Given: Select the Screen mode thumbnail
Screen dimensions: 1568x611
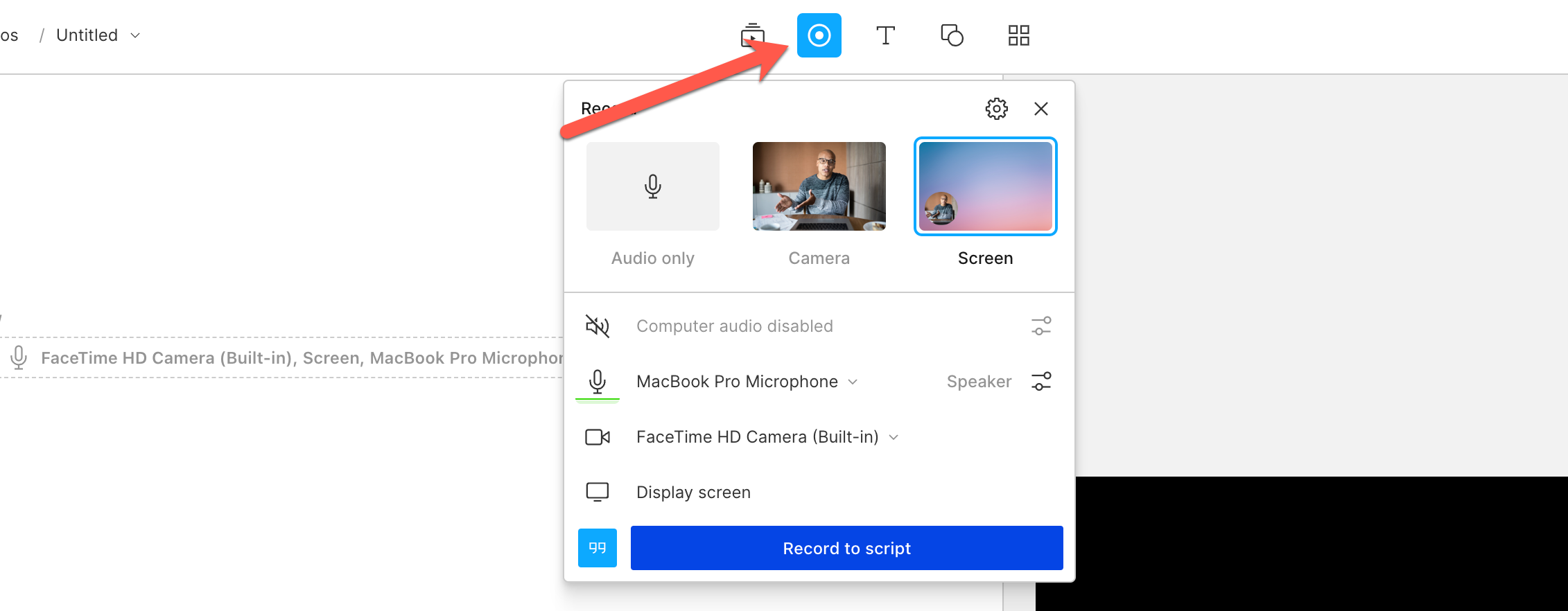Looking at the screenshot, I should 985,186.
